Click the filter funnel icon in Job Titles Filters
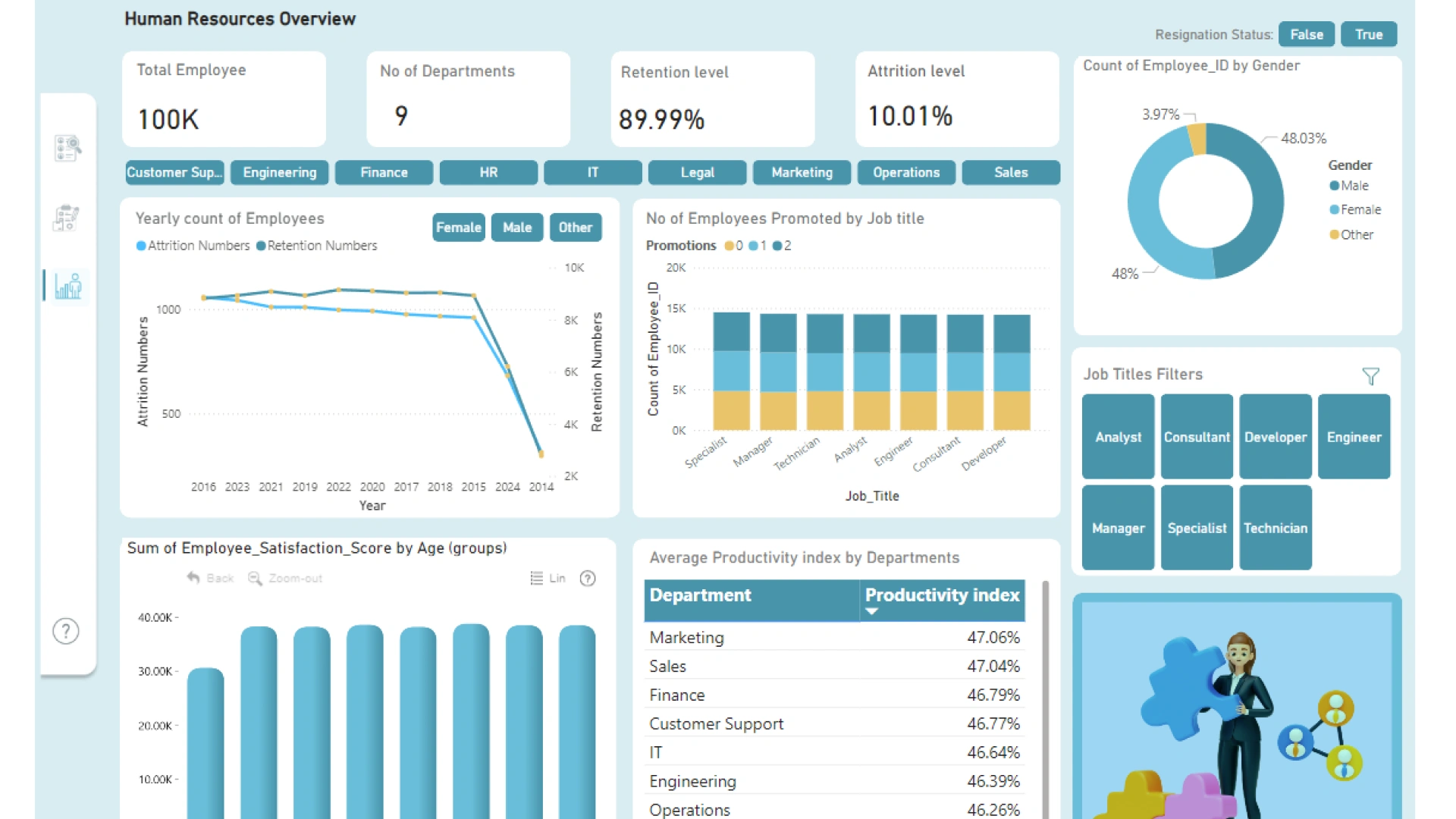The height and width of the screenshot is (819, 1456). tap(1370, 376)
